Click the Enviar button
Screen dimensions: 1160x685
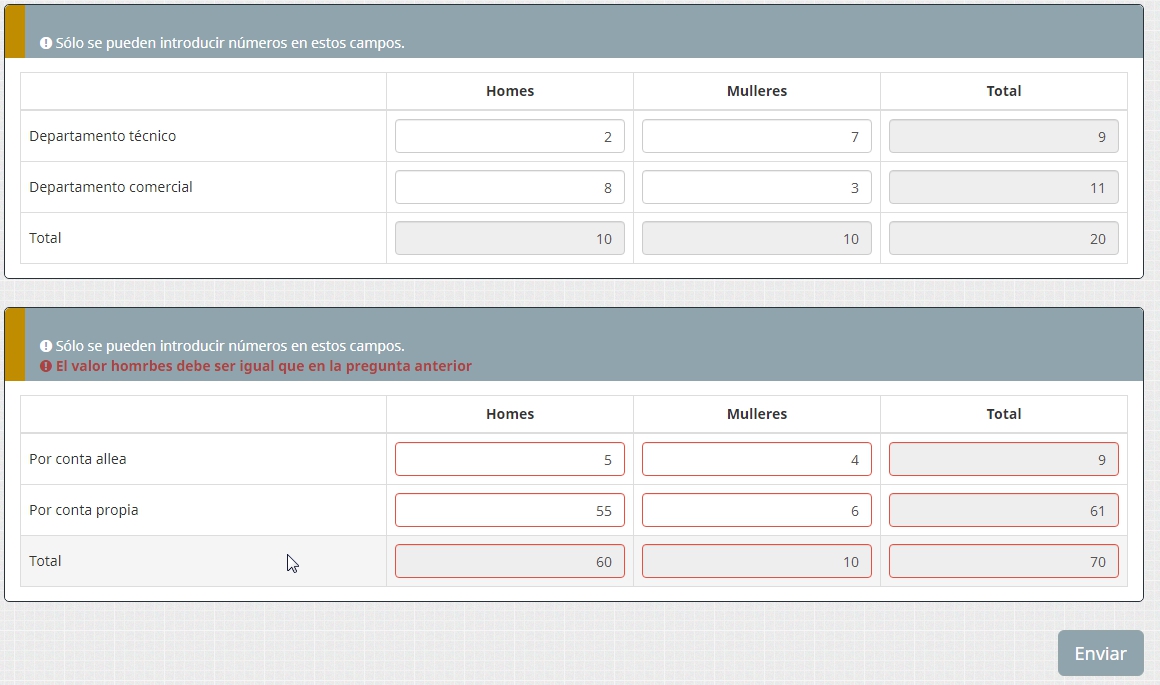(x=1100, y=653)
